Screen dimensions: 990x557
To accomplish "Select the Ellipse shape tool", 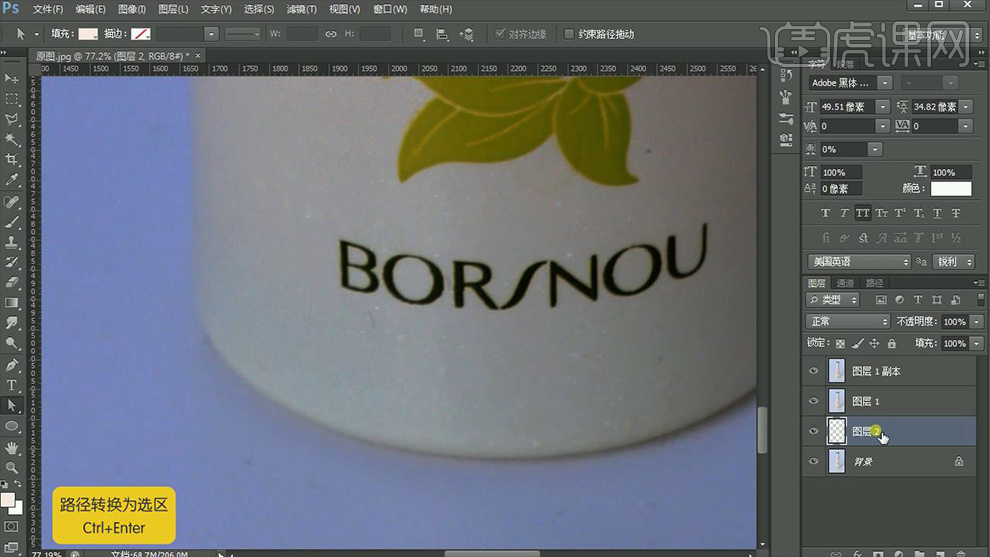I will pos(11,426).
